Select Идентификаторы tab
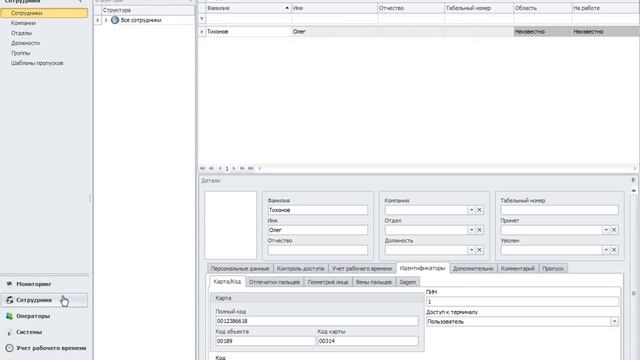Viewport: 640px width, 360px height. (x=422, y=268)
